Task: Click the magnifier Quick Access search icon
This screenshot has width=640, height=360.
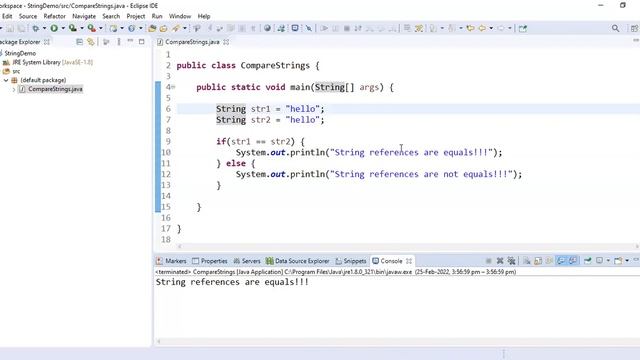Action: [x=616, y=28]
